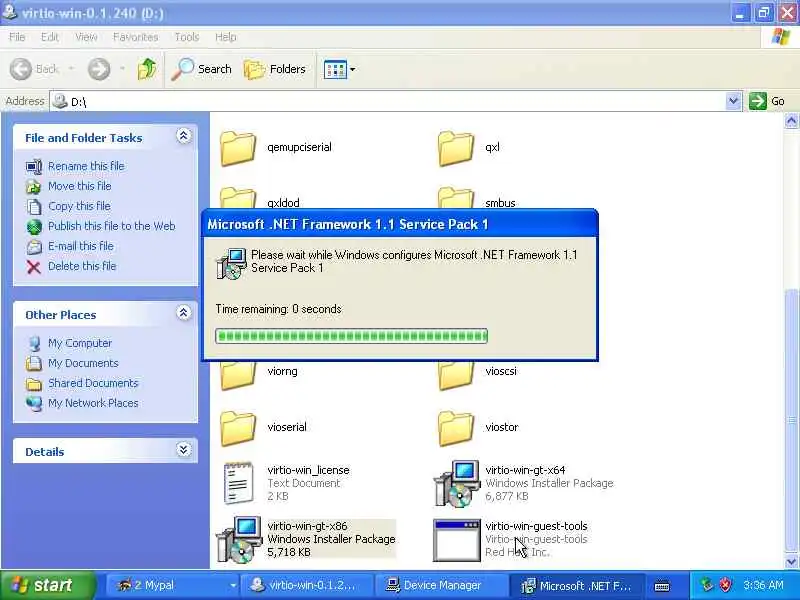Viewport: 800px width, 600px height.
Task: Click Delete this file
Action: click(82, 266)
